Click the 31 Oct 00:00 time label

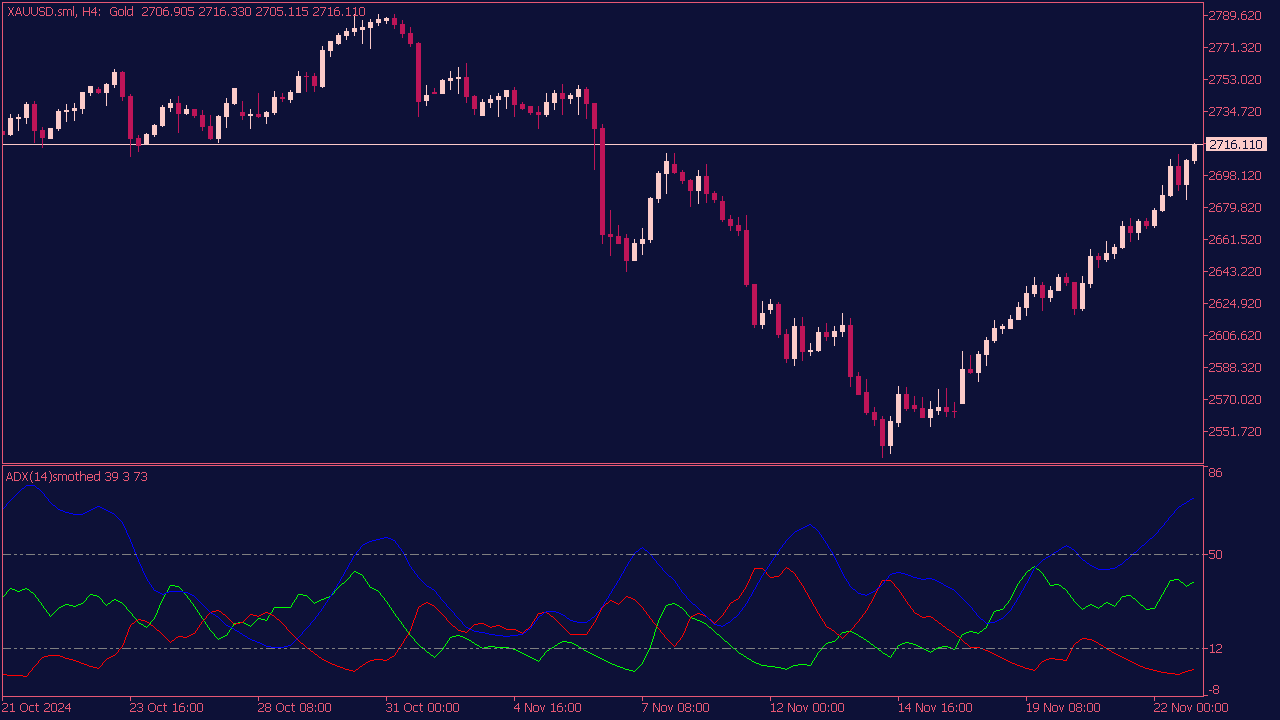[x=422, y=708]
